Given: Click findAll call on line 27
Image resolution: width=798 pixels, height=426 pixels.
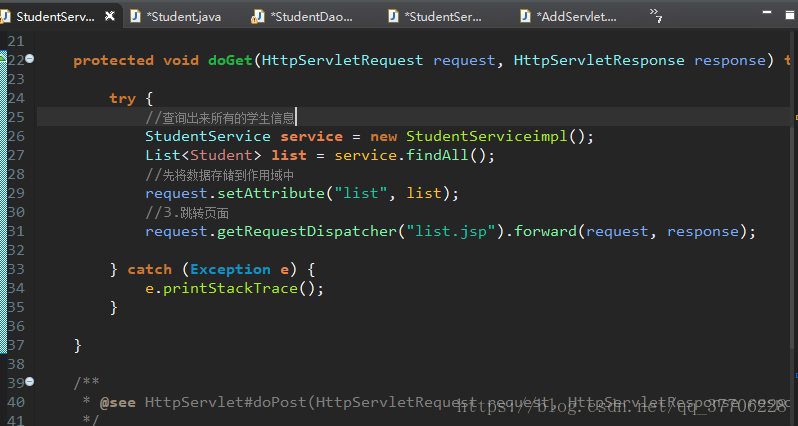Looking at the screenshot, I should 437,155.
